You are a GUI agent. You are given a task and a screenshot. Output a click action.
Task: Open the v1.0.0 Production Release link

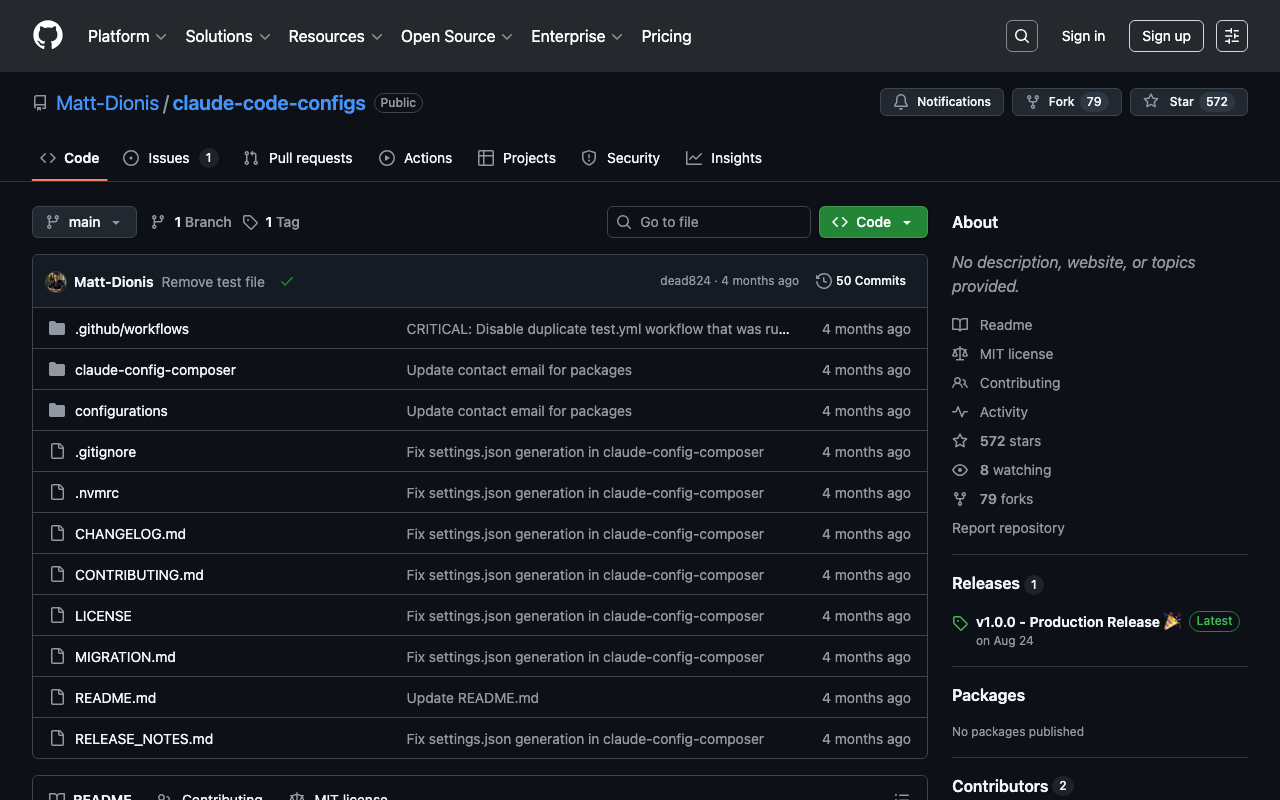tap(1067, 622)
